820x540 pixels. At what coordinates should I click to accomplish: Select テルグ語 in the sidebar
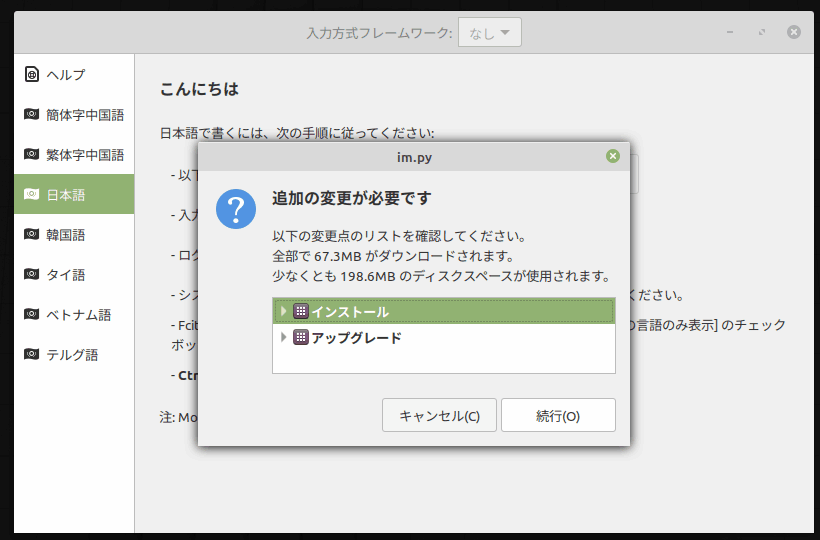(x=74, y=354)
